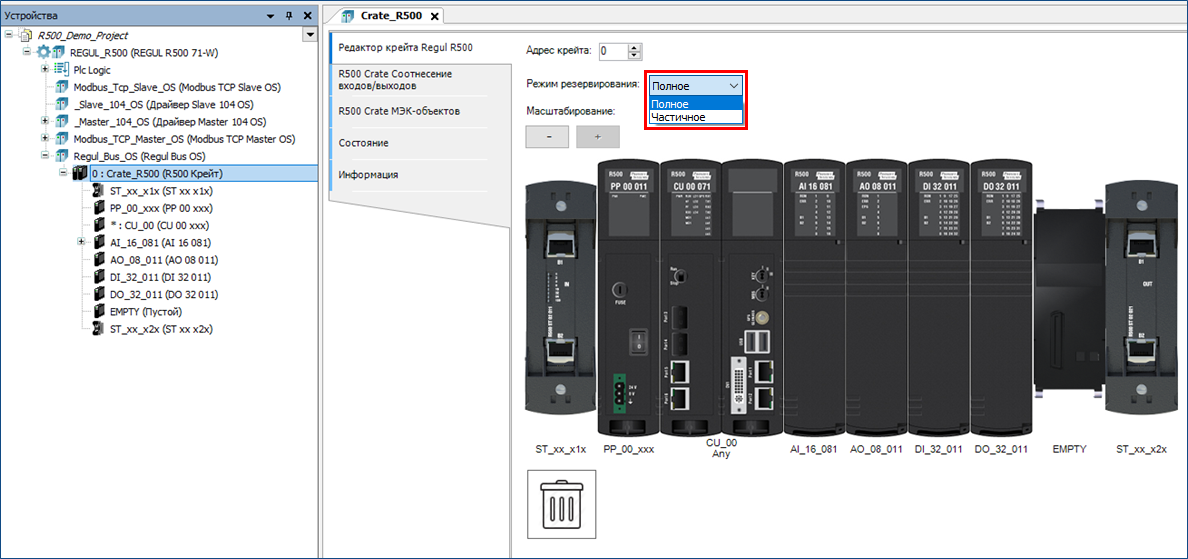Increase crate address with up arrow
The width and height of the screenshot is (1188, 559).
[x=635, y=47]
